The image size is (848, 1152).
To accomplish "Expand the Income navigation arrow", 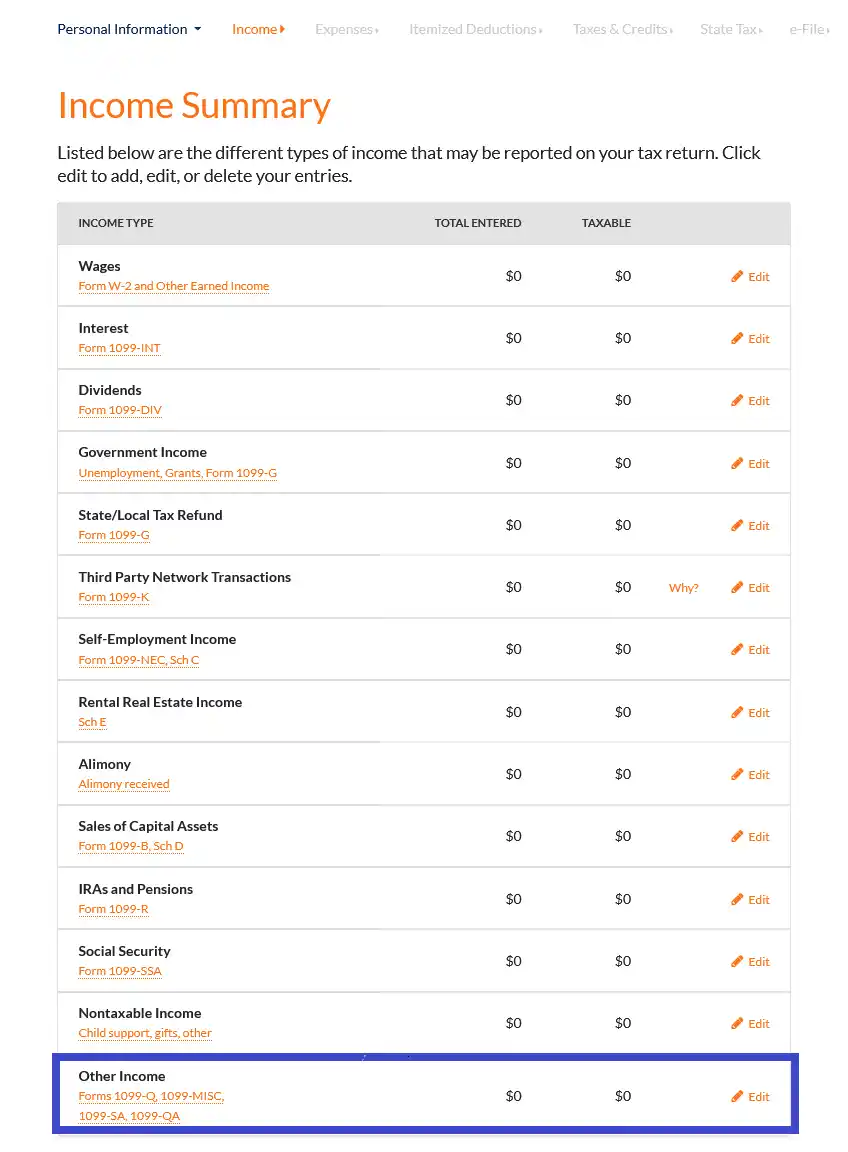I will pos(283,29).
